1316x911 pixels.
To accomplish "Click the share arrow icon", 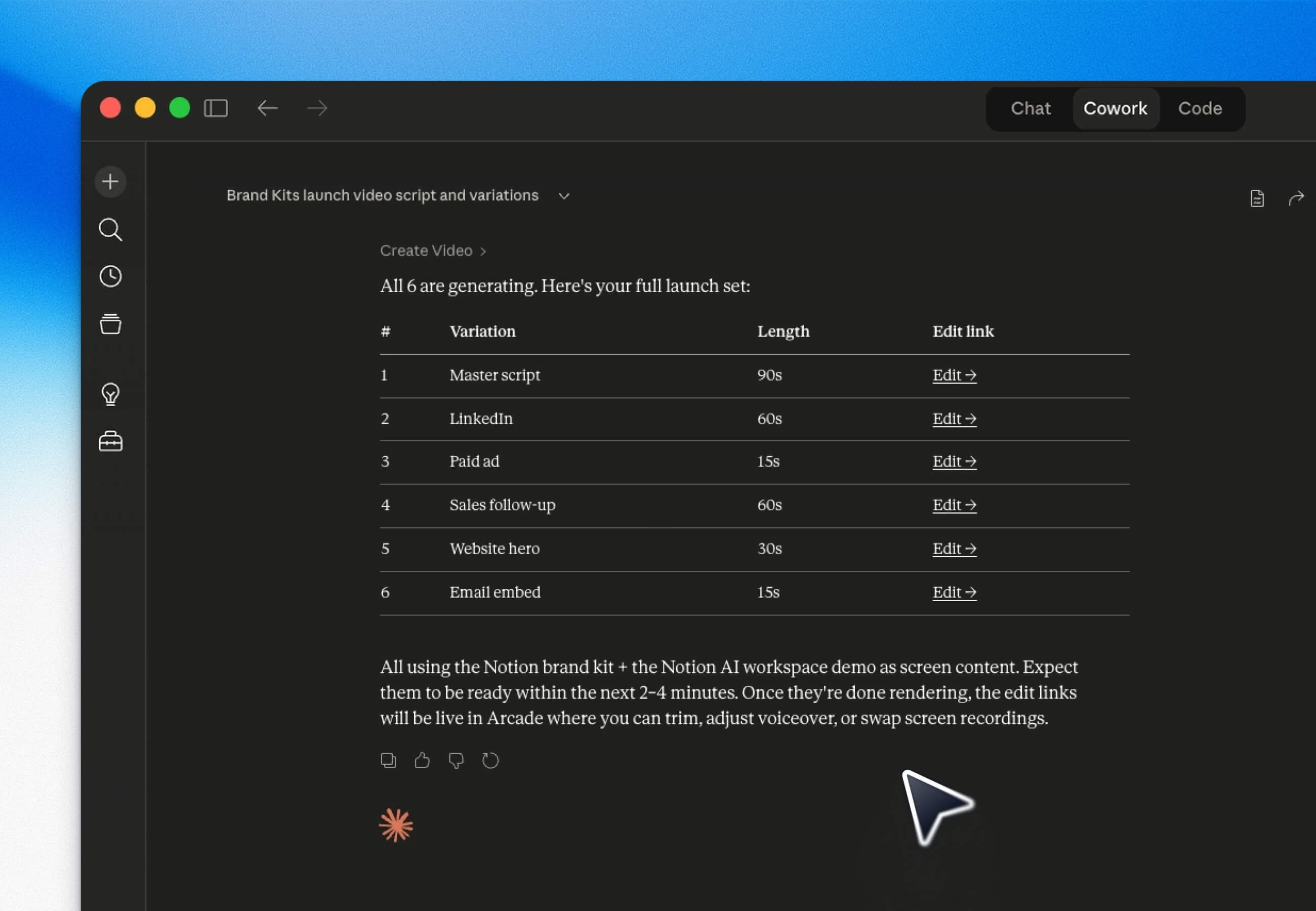I will (x=1296, y=198).
